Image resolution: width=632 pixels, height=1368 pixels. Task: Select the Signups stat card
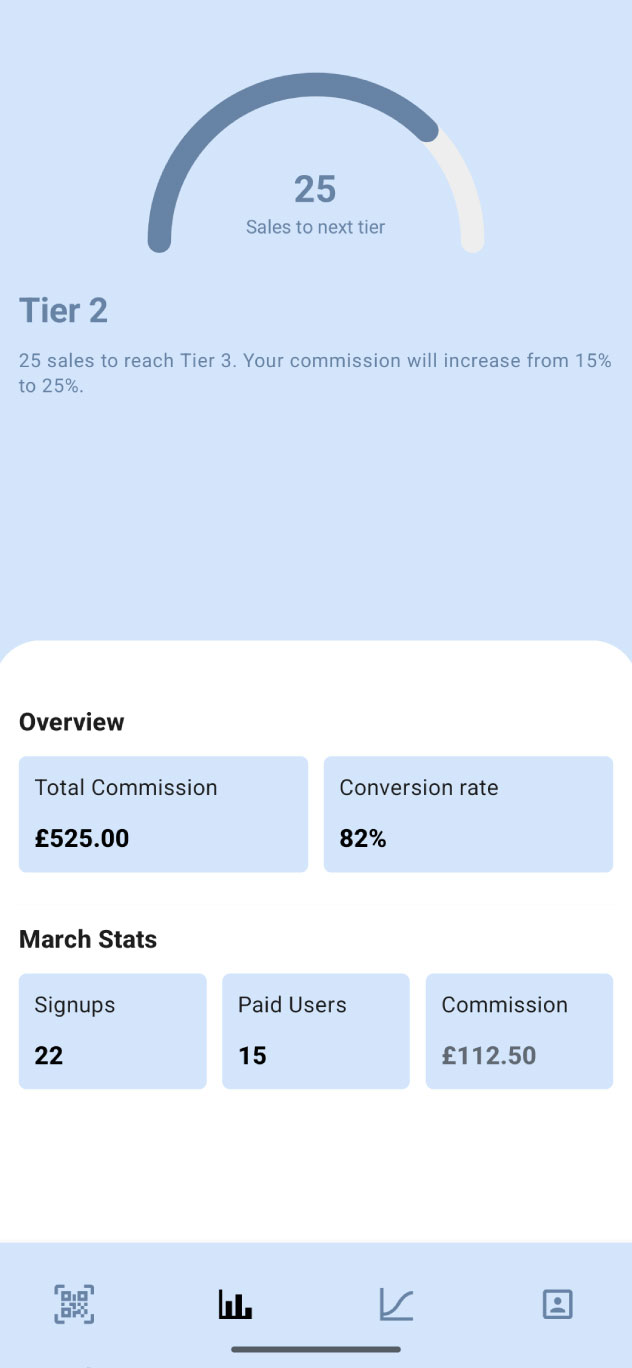pos(112,1031)
